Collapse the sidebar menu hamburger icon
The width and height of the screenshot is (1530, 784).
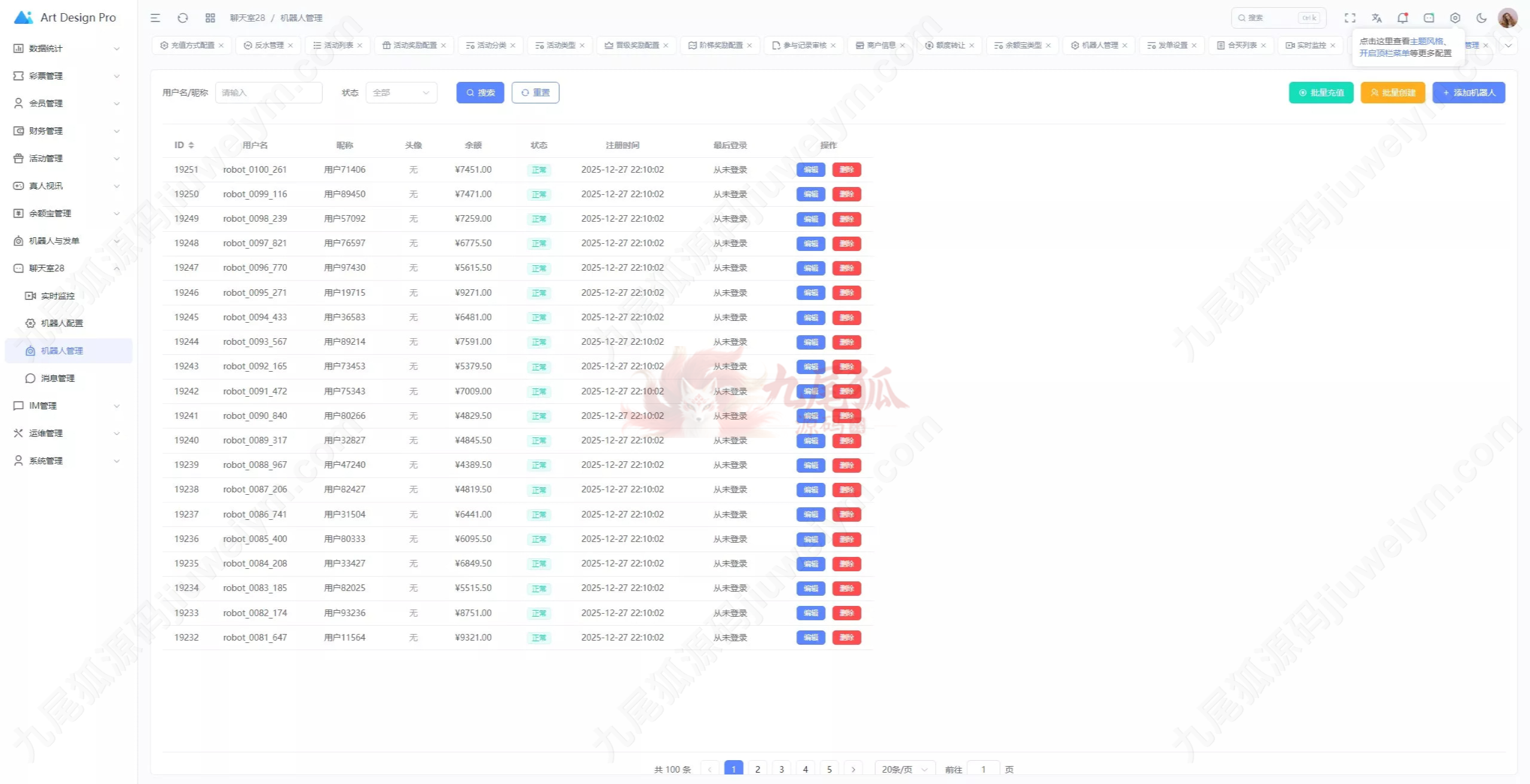click(155, 18)
